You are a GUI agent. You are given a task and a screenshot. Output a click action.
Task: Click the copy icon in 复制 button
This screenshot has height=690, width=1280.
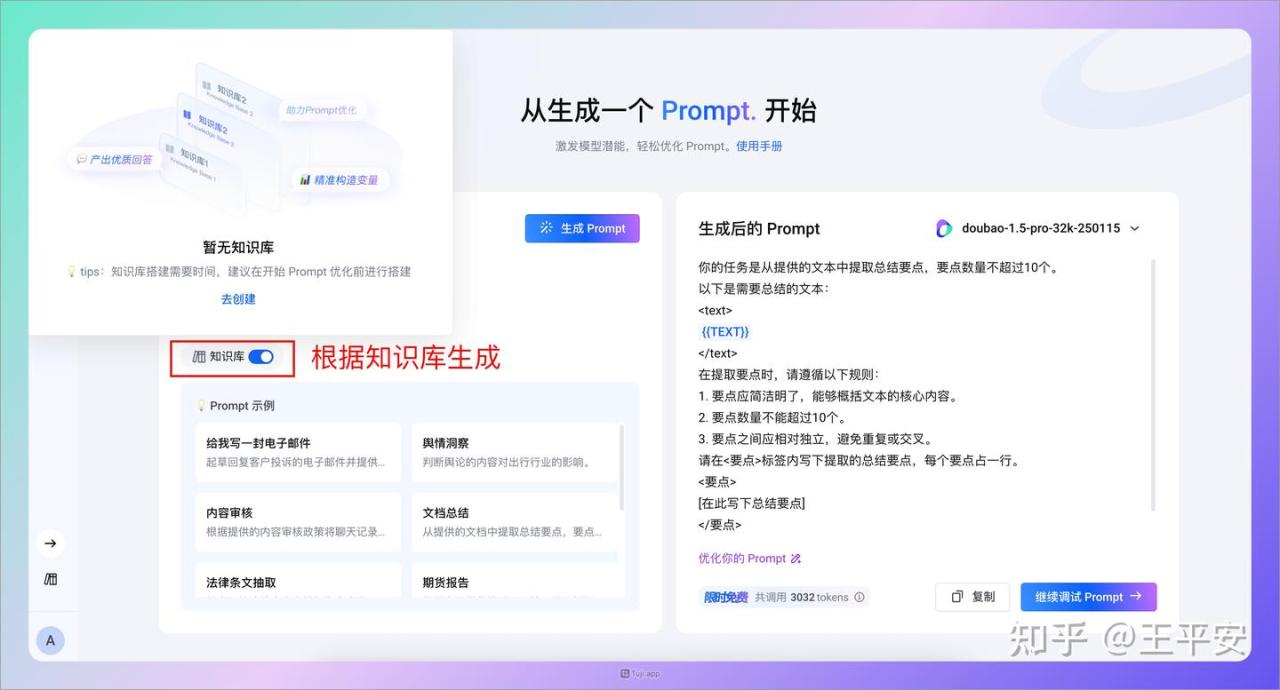957,597
